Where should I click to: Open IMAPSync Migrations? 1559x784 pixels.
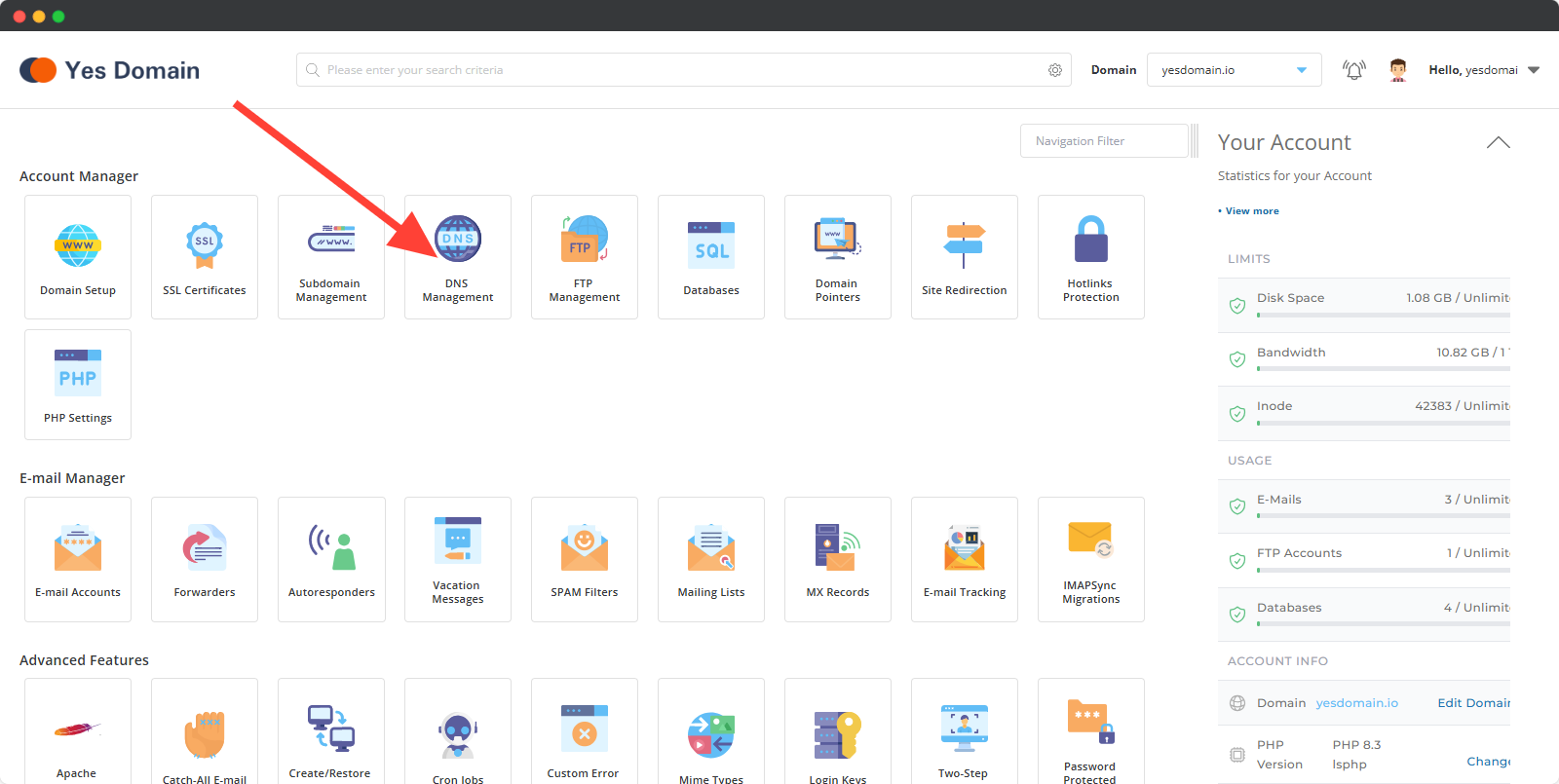(x=1091, y=559)
